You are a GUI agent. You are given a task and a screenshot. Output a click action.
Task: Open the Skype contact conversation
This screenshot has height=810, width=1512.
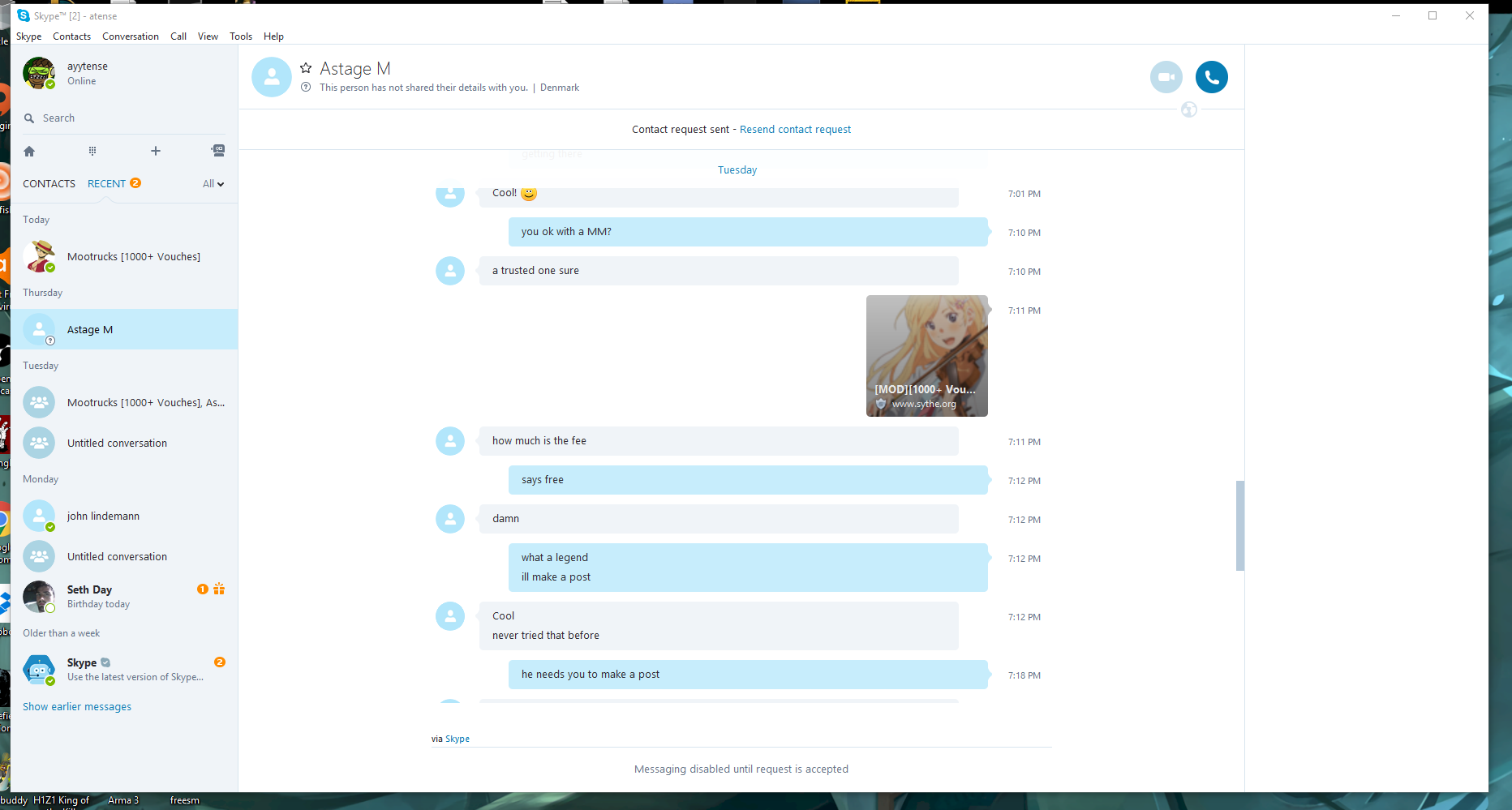pos(124,670)
